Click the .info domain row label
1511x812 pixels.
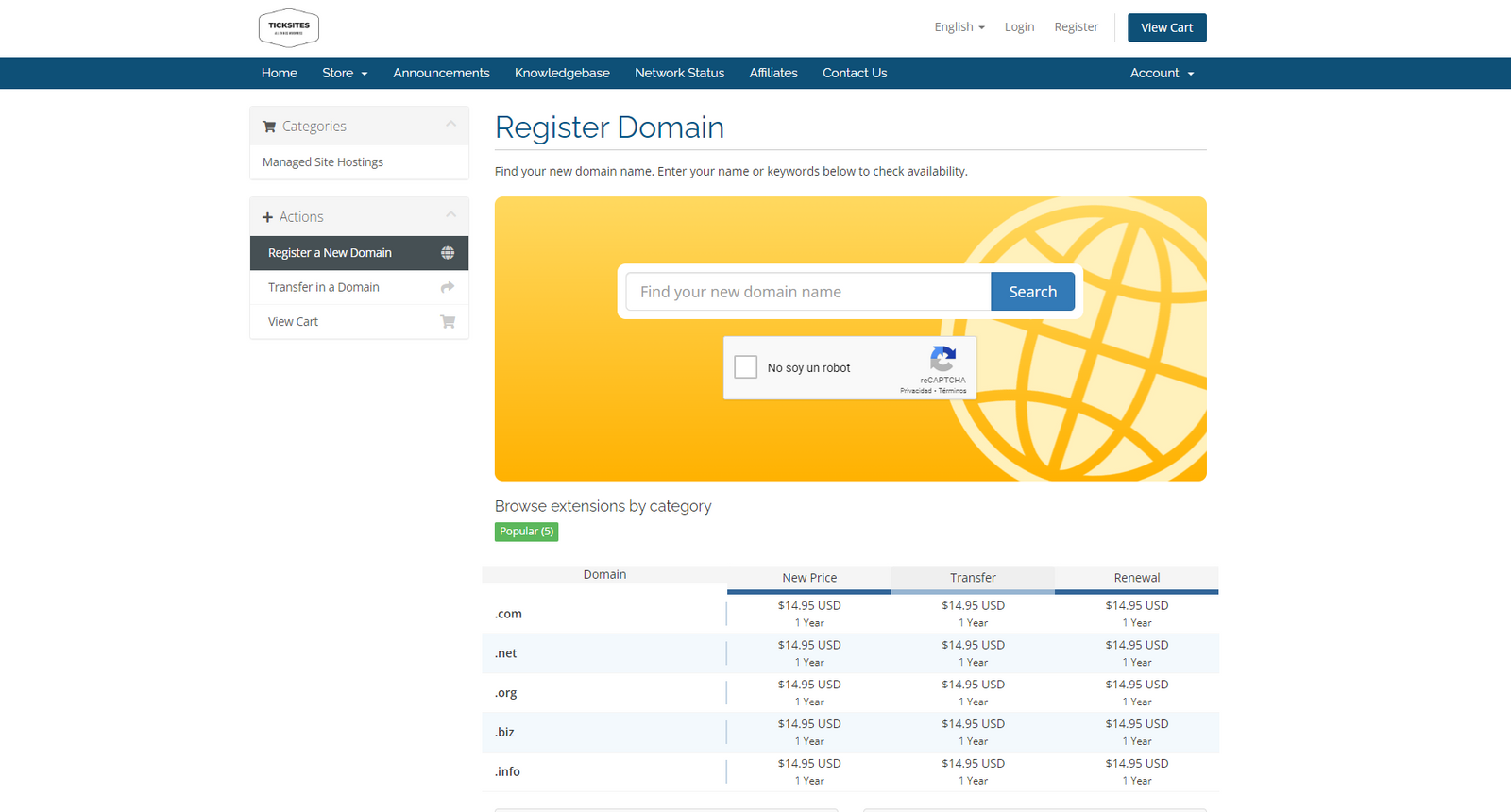(x=507, y=771)
